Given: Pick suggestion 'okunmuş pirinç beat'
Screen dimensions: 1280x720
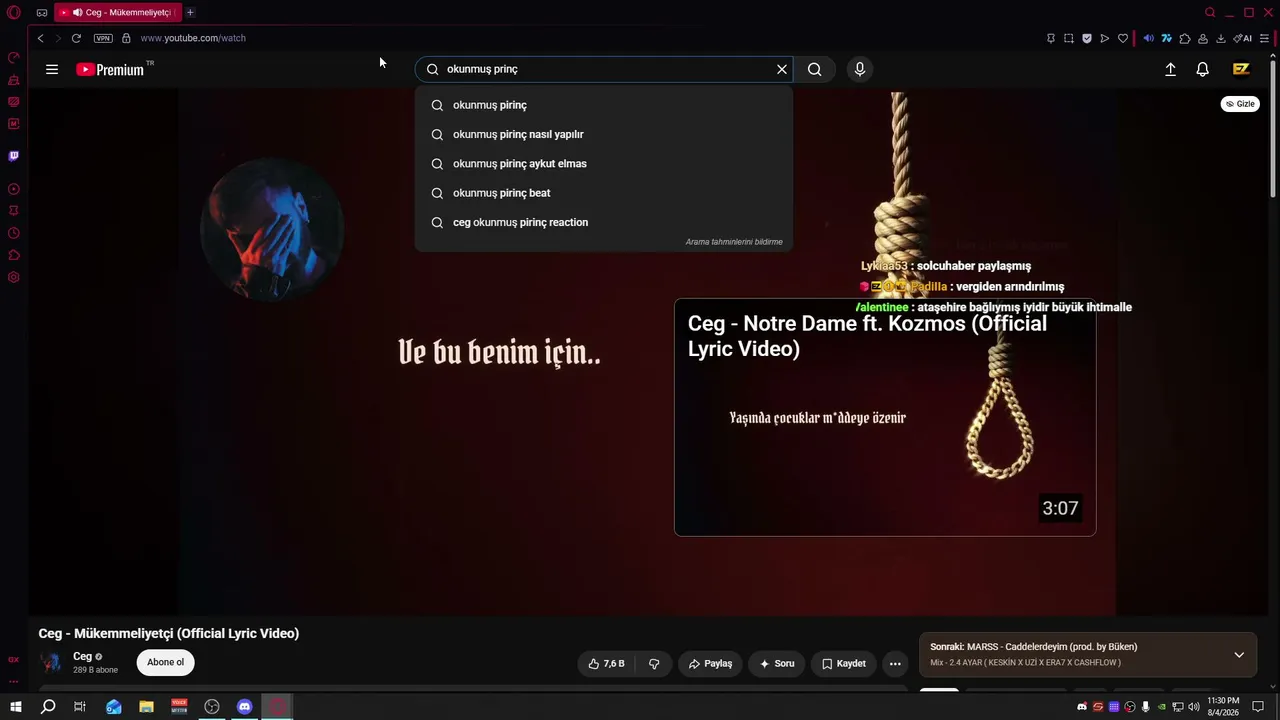Looking at the screenshot, I should 604,193.
